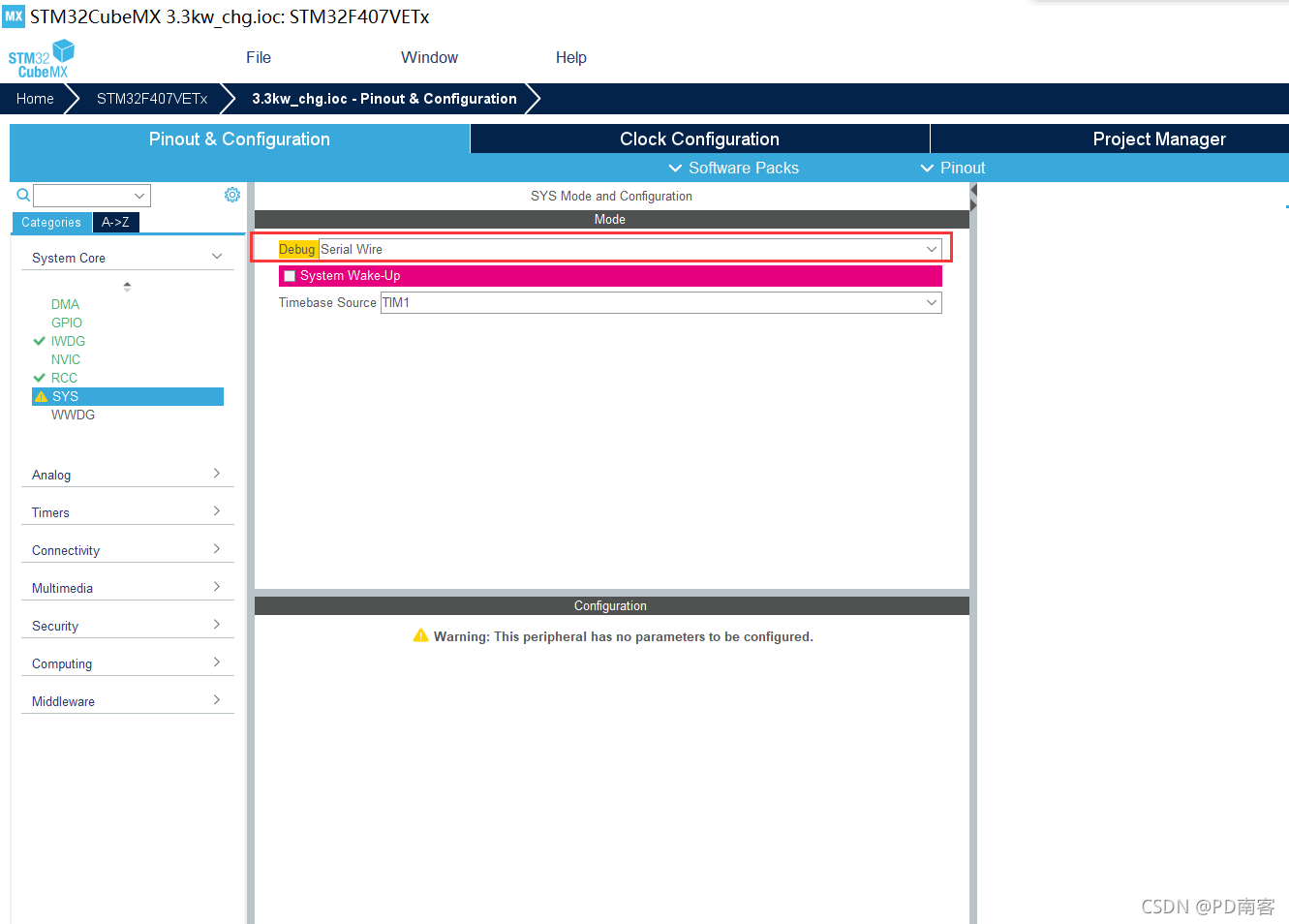1289x924 pixels.
Task: Go to Home breadcrumb
Action: (x=35, y=99)
